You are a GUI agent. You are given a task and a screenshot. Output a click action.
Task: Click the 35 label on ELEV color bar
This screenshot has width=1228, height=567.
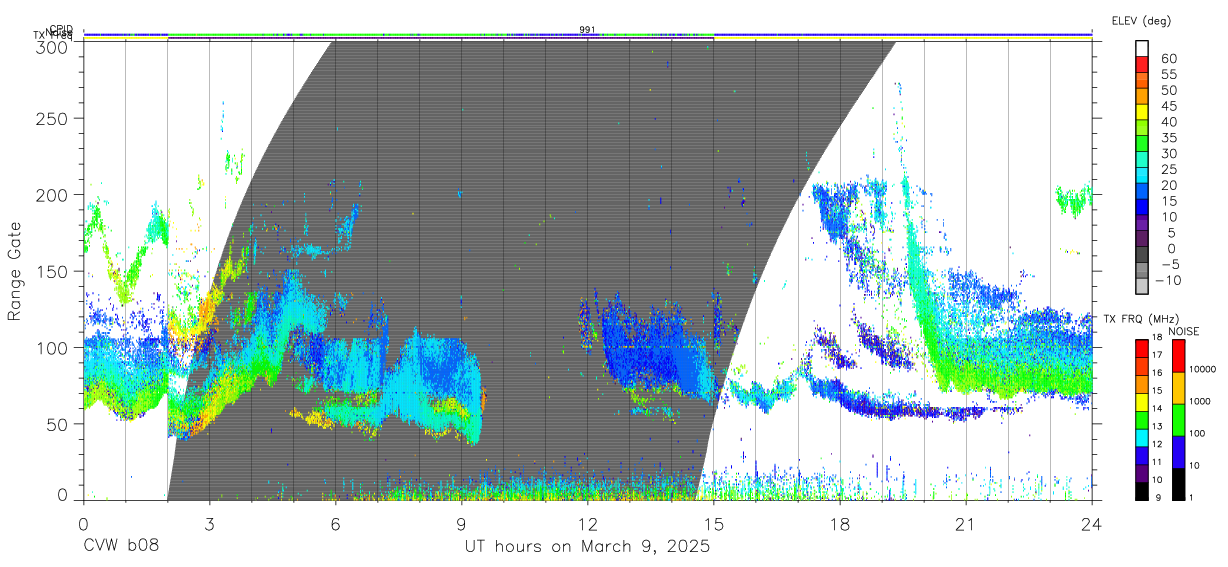pos(1169,138)
